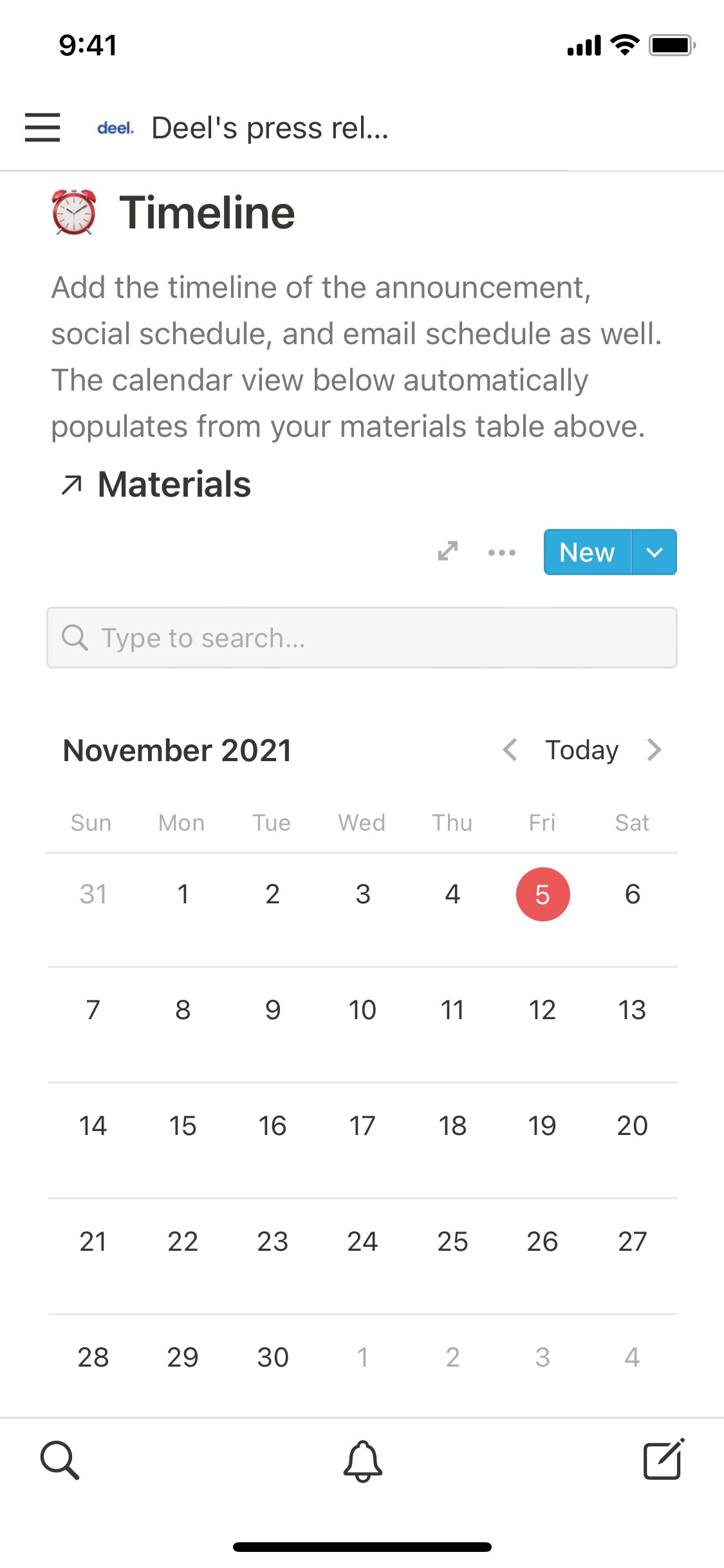
Task: Open the notifications bell
Action: pos(362,1461)
